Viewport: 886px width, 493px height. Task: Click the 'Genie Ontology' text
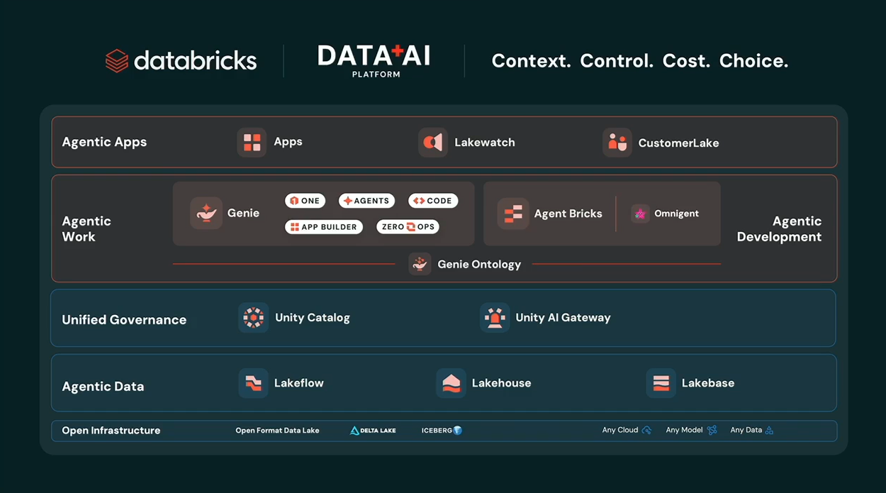coord(479,265)
